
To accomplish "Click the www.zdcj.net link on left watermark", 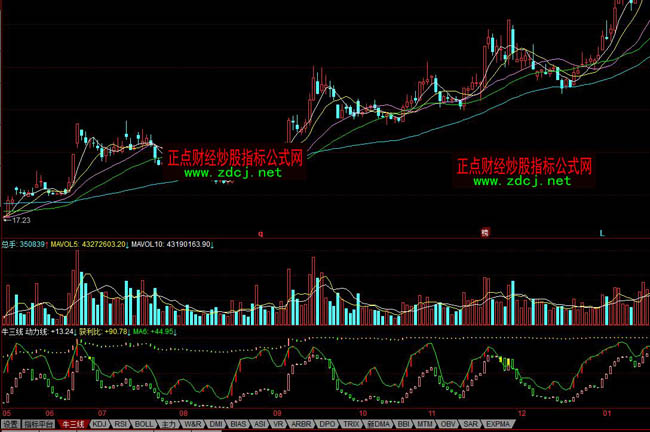I will (233, 172).
